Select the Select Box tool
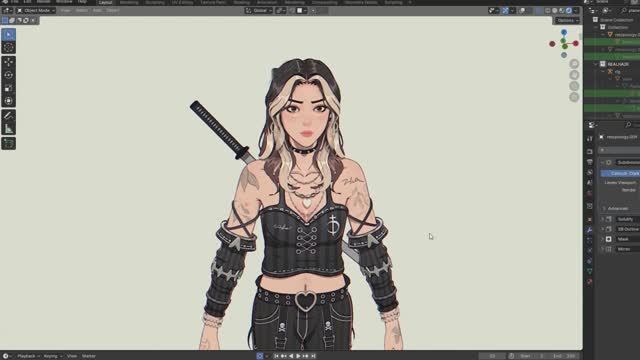The image size is (640, 360). [x=9, y=35]
